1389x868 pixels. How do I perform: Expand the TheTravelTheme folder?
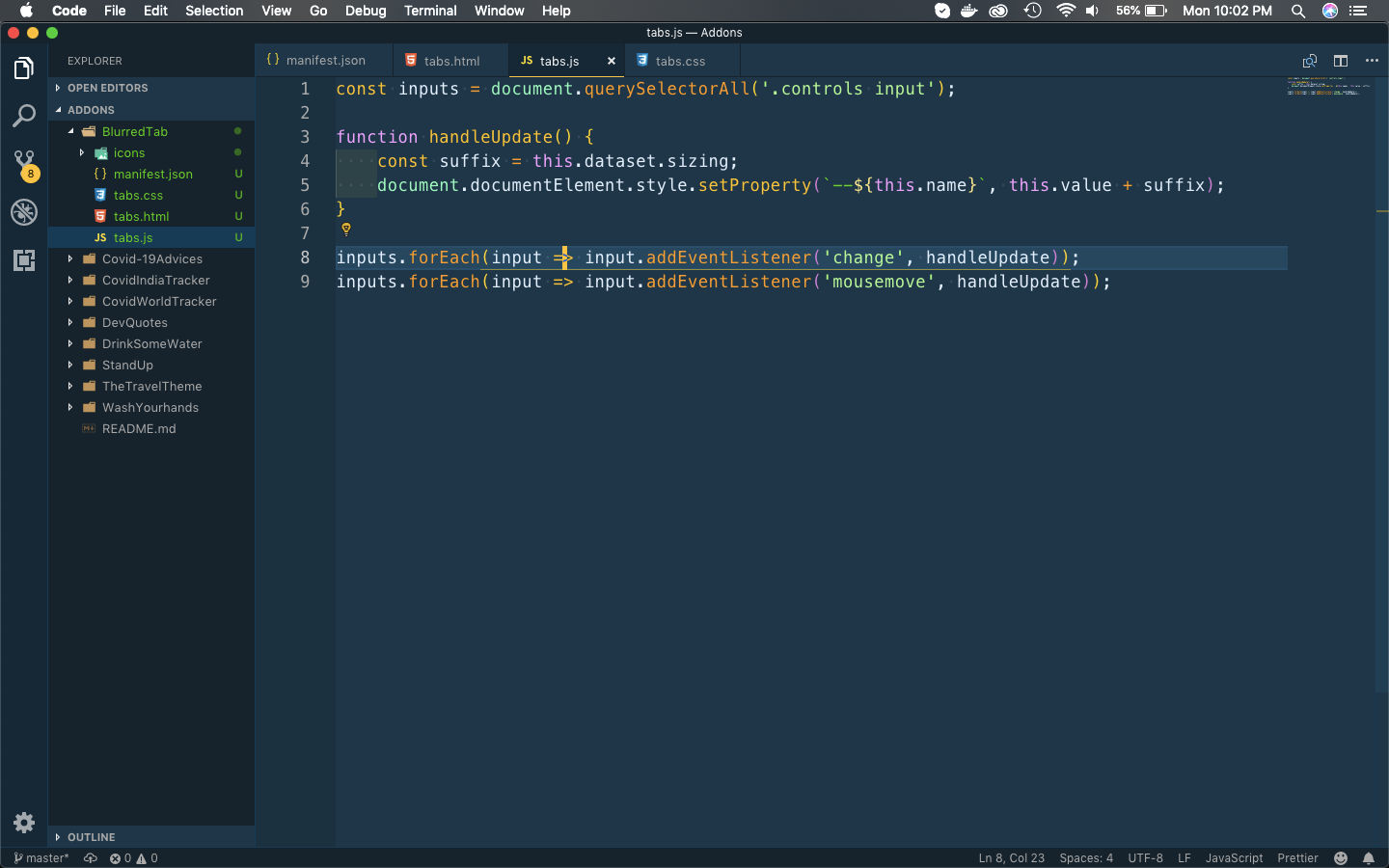point(151,386)
